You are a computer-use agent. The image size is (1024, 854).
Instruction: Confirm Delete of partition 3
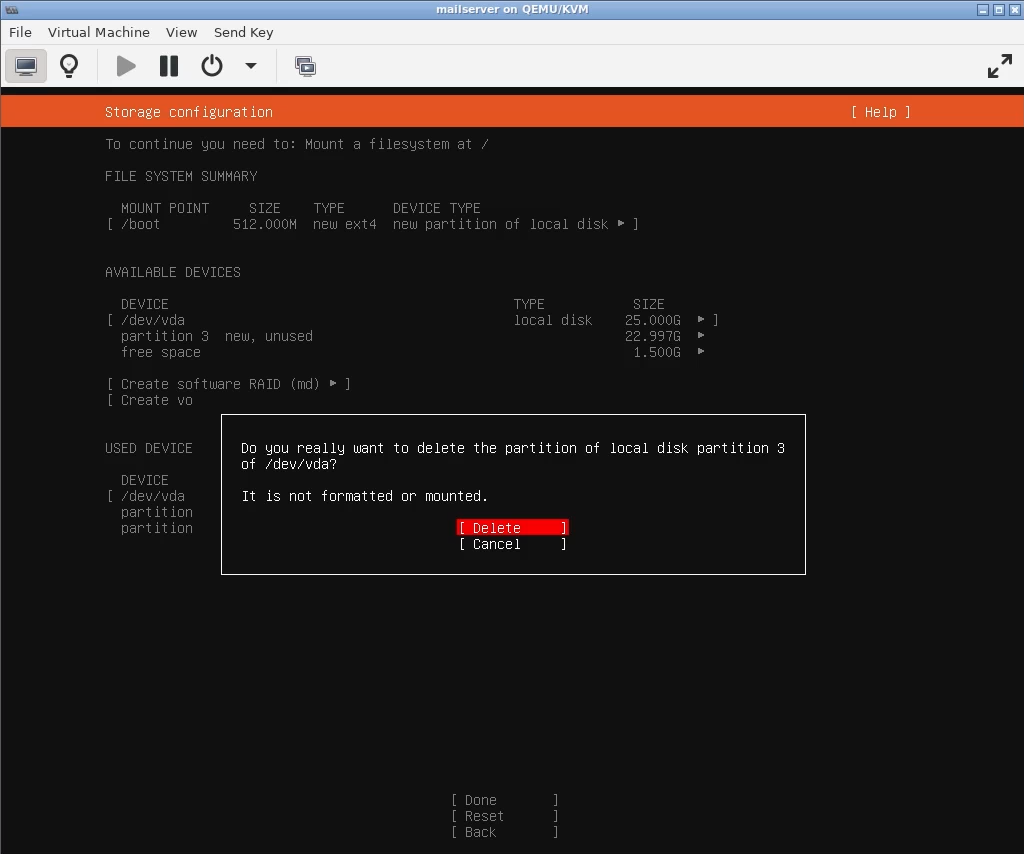pos(513,528)
